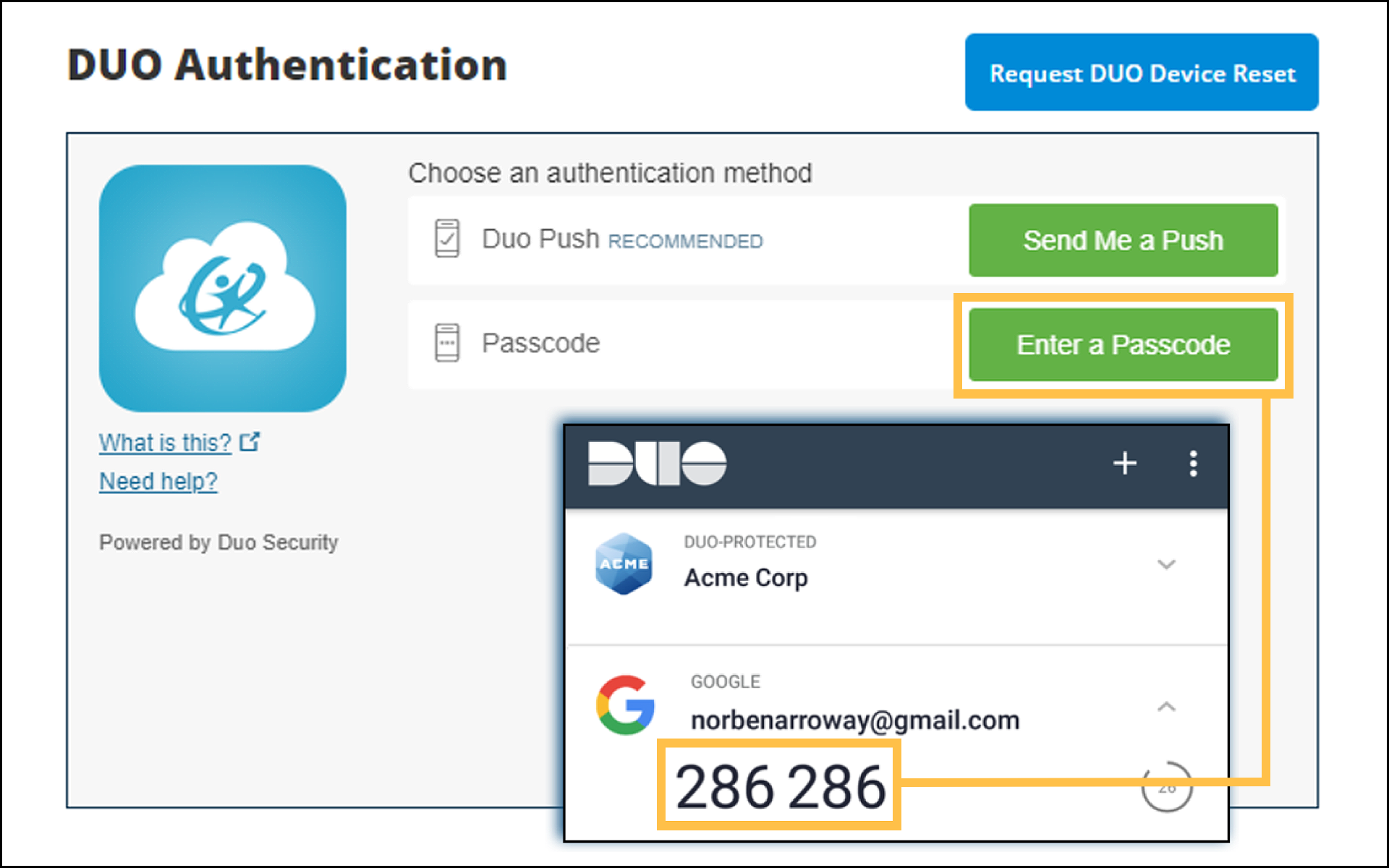
Task: Tap the 286 286 passcode number
Action: (x=780, y=787)
